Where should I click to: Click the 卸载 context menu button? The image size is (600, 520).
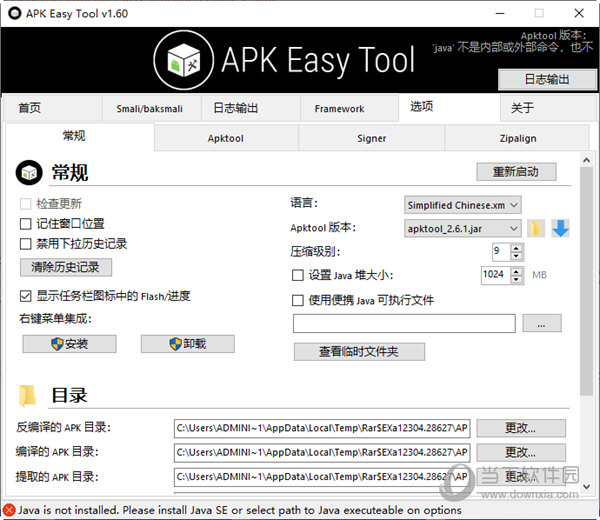pos(188,344)
